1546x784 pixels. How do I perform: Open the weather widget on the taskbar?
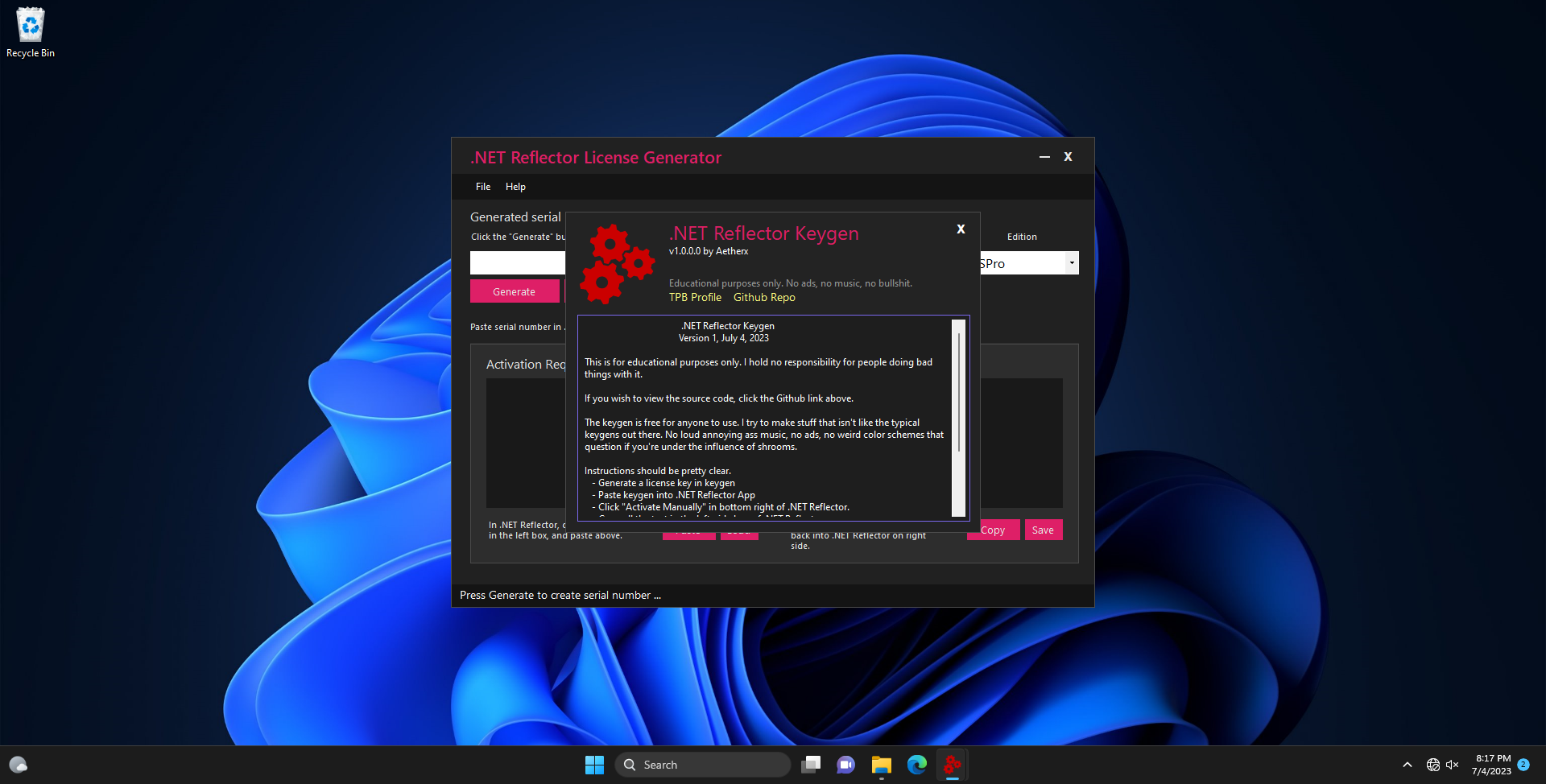(19, 765)
